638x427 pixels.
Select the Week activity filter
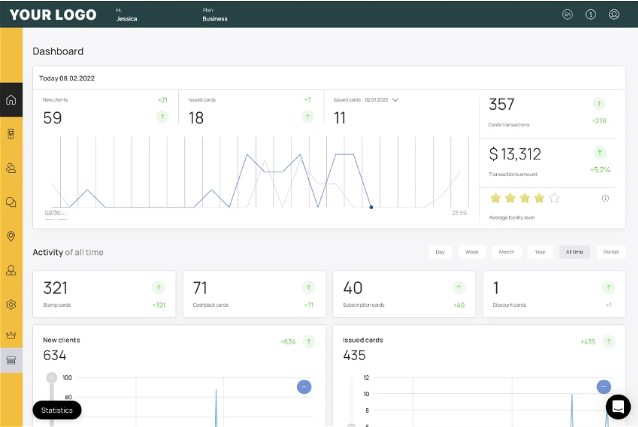[471, 252]
